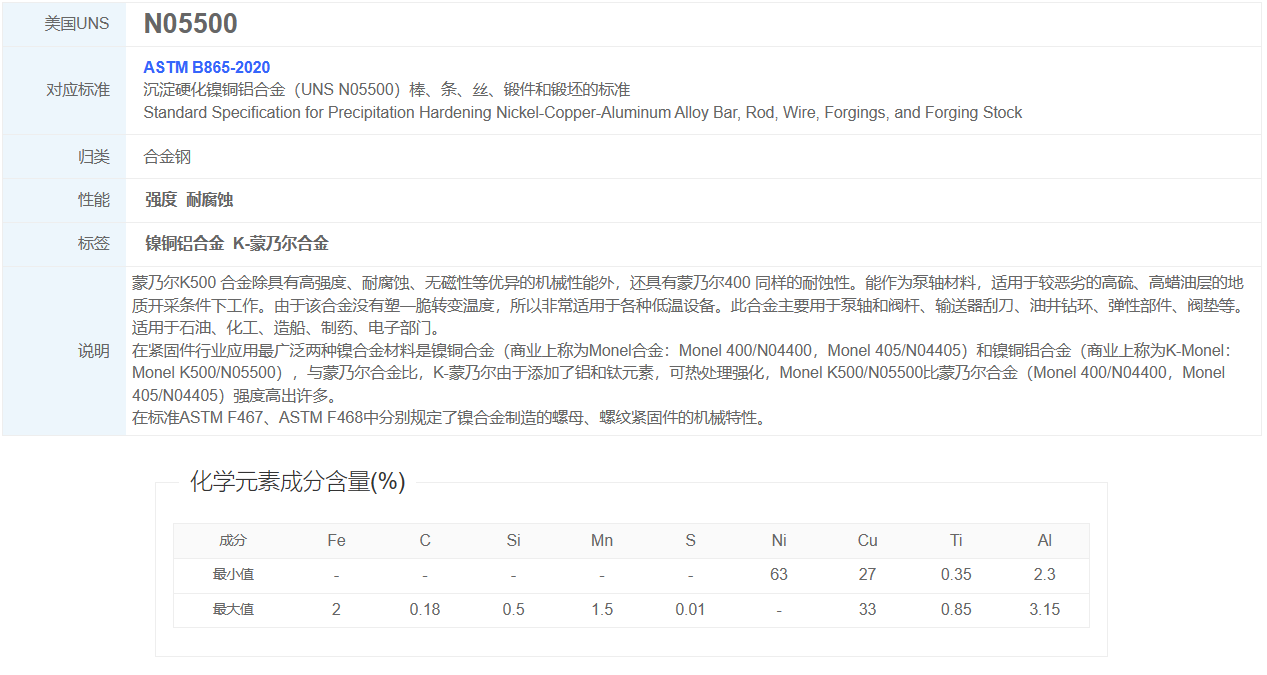This screenshot has height=675, width=1267.
Task: Open the ASTM B865-2020 standard link
Action: coord(206,68)
